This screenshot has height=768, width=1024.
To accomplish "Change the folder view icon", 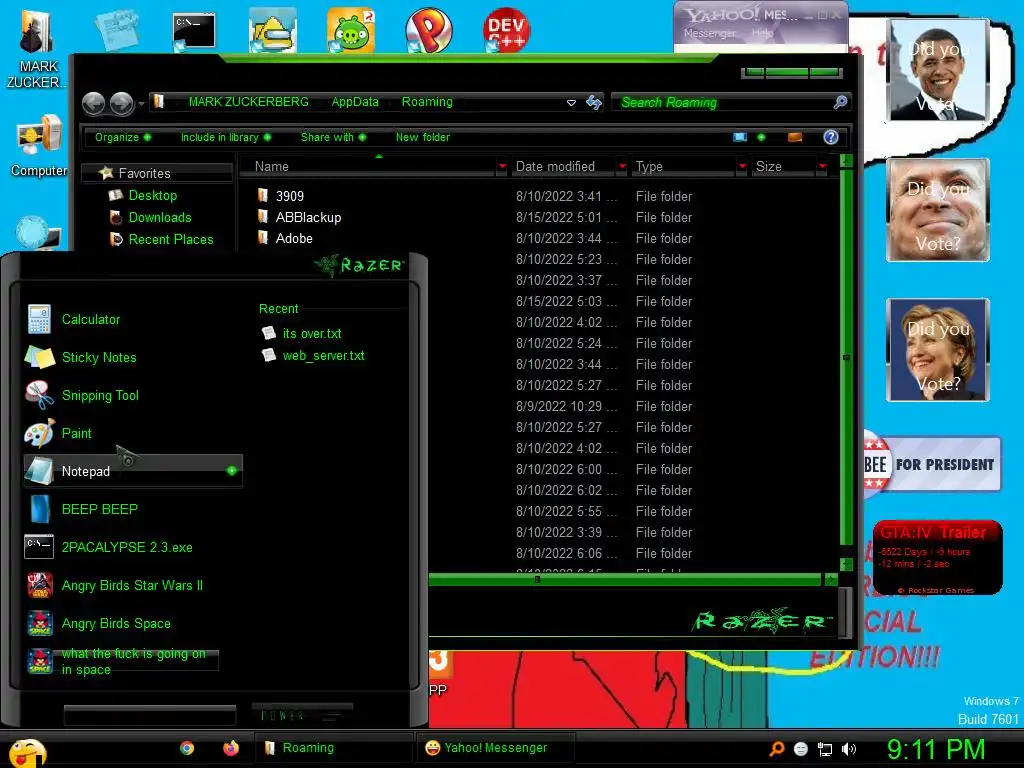I will 740,137.
